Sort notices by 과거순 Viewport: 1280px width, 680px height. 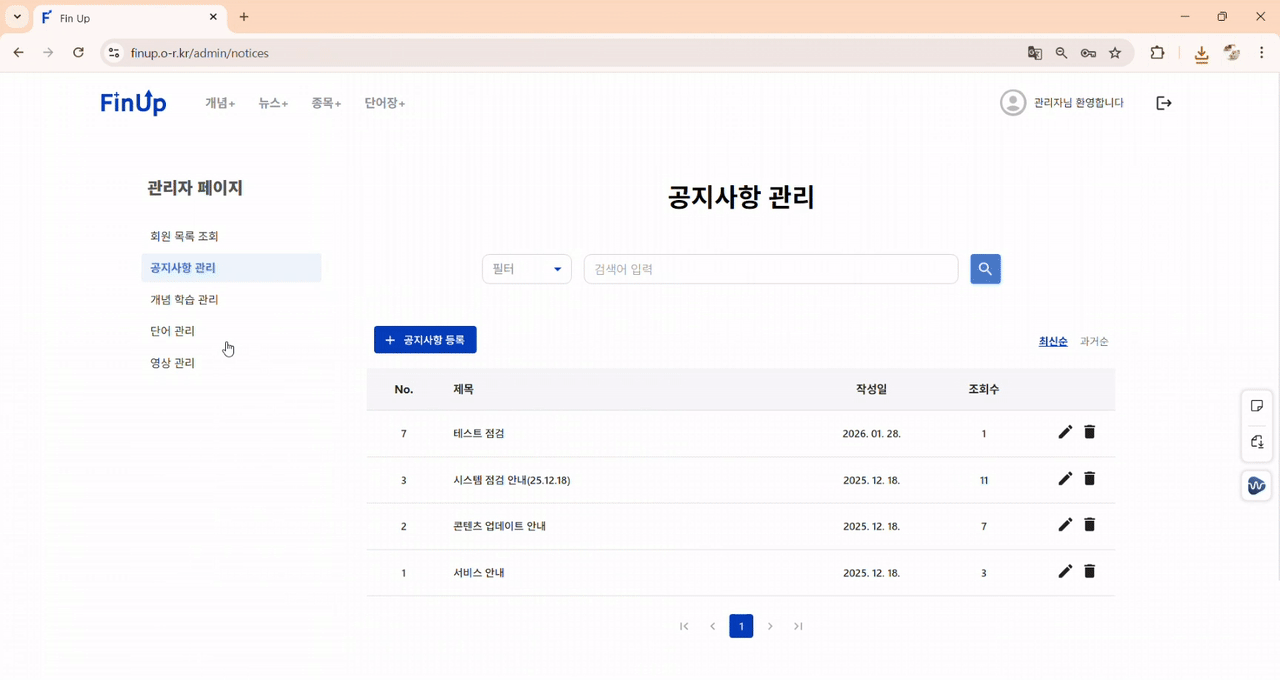pos(1094,341)
